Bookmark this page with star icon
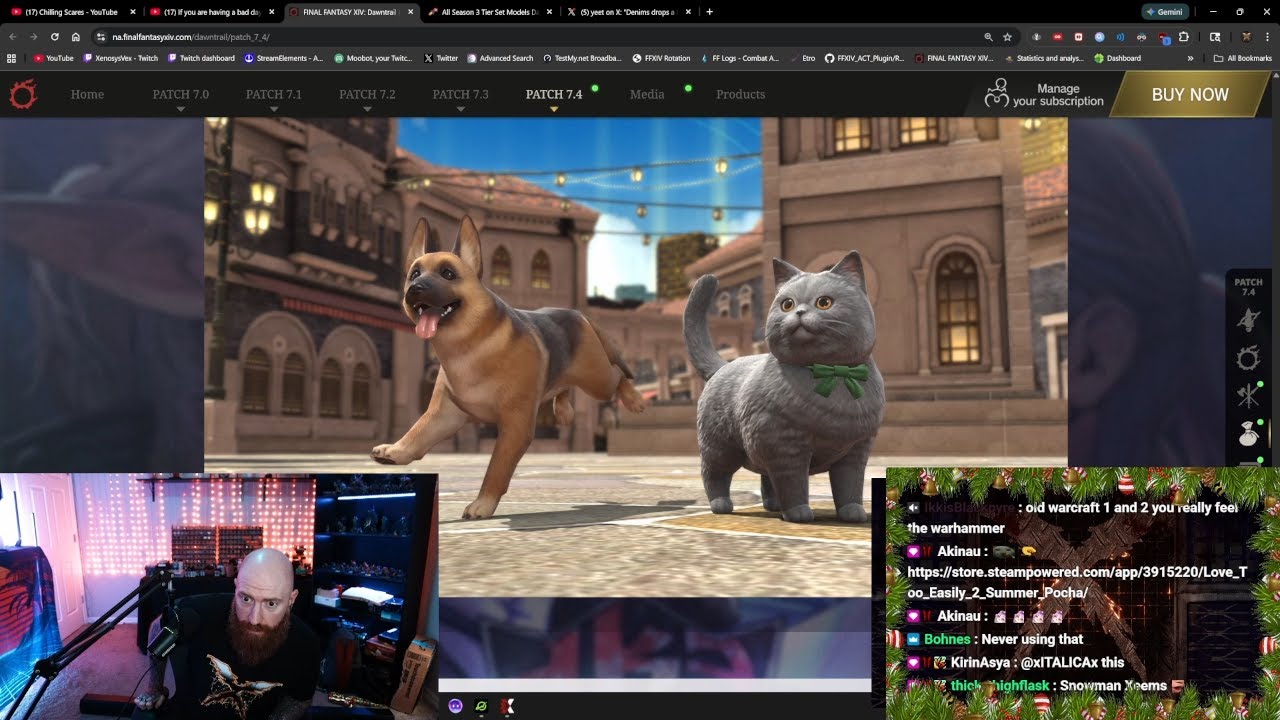 click(x=1007, y=36)
